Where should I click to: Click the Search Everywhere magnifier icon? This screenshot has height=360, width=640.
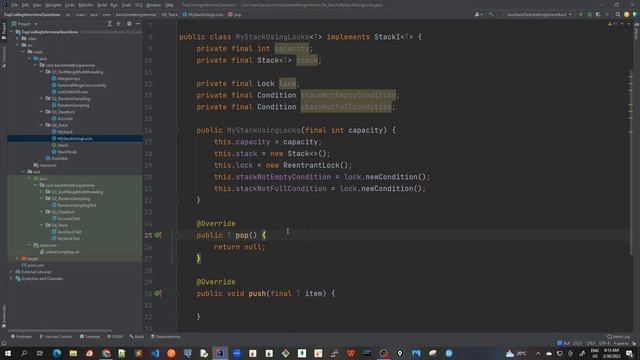tap(618, 14)
